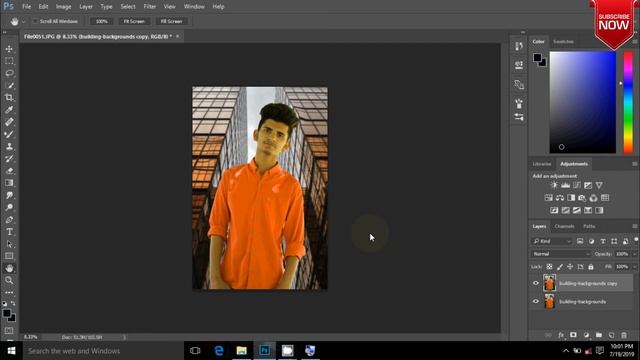Select the Gradient tool
This screenshot has height=360, width=640.
click(9, 183)
